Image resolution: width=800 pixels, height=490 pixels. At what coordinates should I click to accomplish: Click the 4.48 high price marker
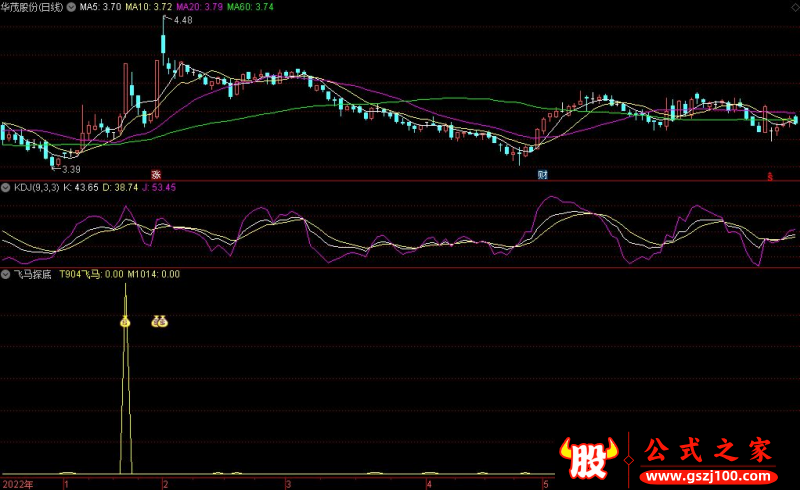[x=183, y=20]
